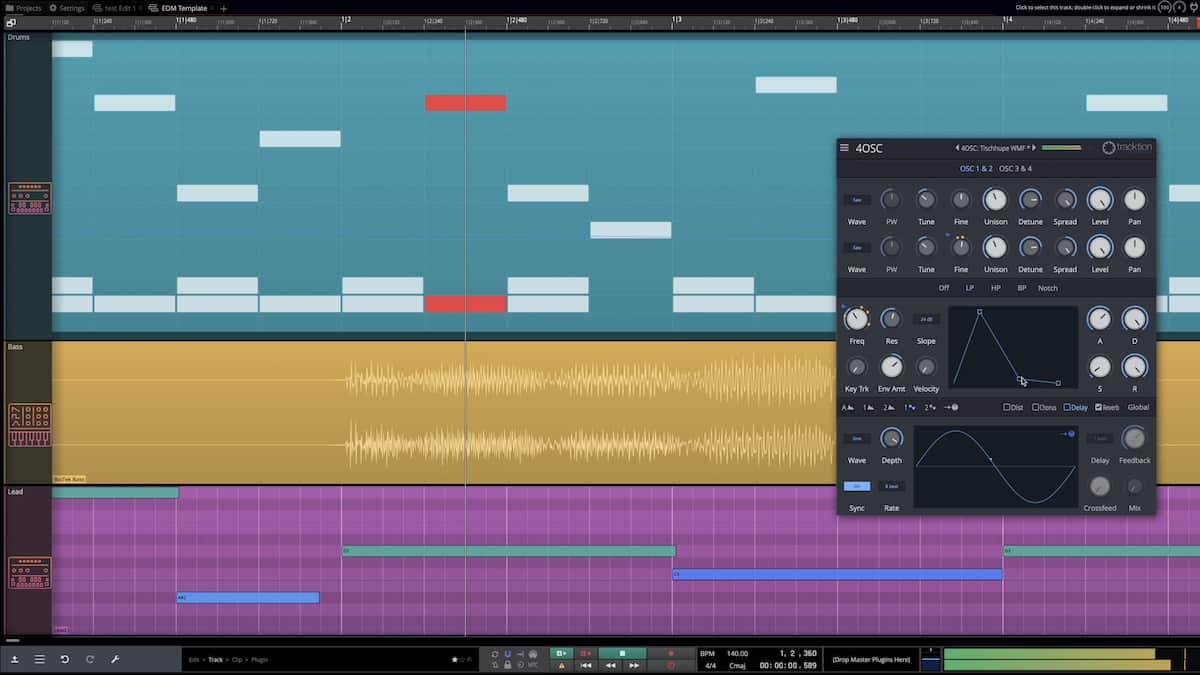Viewport: 1200px width, 675px height.
Task: Select the Notch filter type
Action: pos(1048,288)
